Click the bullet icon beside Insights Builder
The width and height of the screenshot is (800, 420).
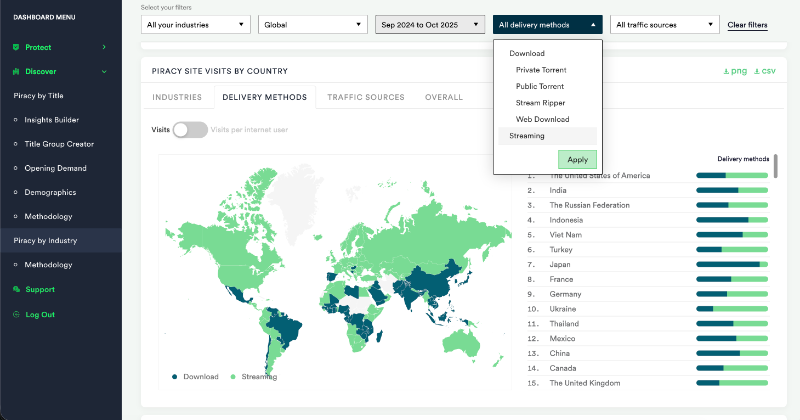(x=16, y=120)
